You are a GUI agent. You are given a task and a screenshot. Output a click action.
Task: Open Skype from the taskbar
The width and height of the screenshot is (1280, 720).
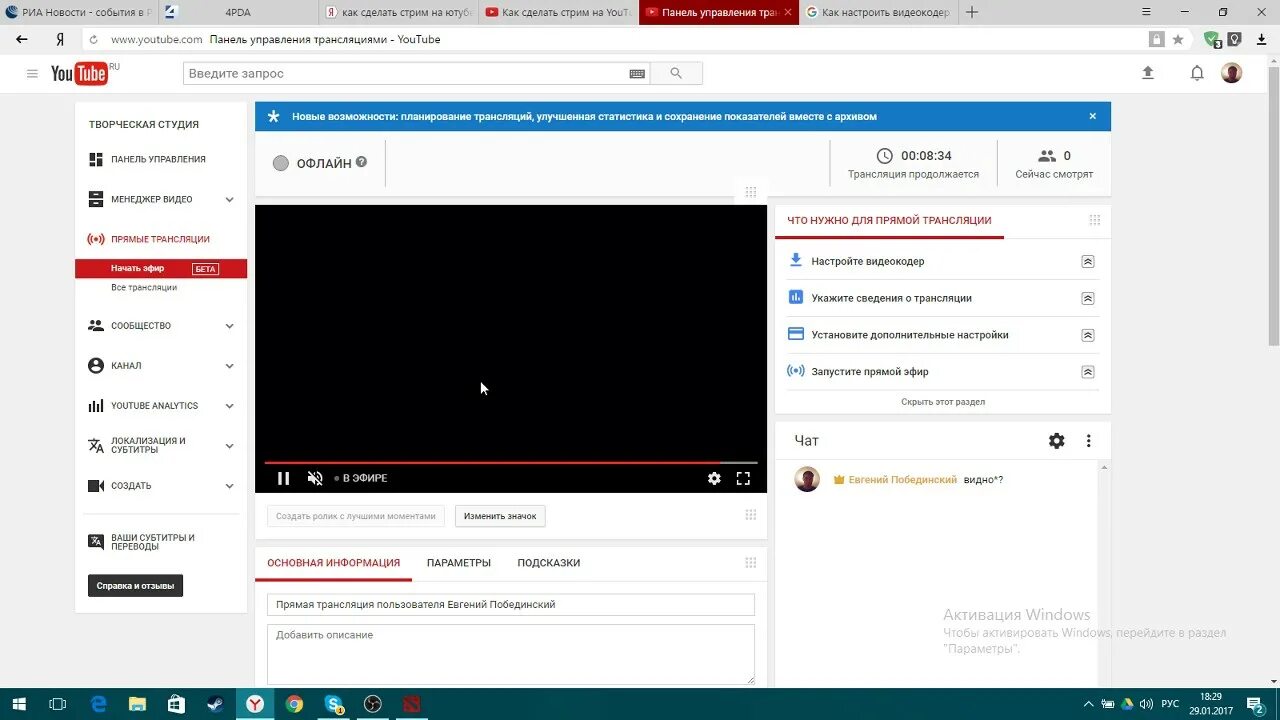pos(334,704)
